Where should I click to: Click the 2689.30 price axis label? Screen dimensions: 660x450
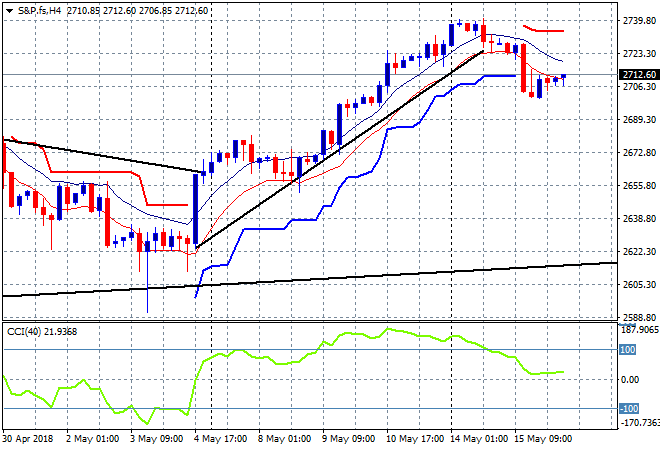tap(639, 120)
